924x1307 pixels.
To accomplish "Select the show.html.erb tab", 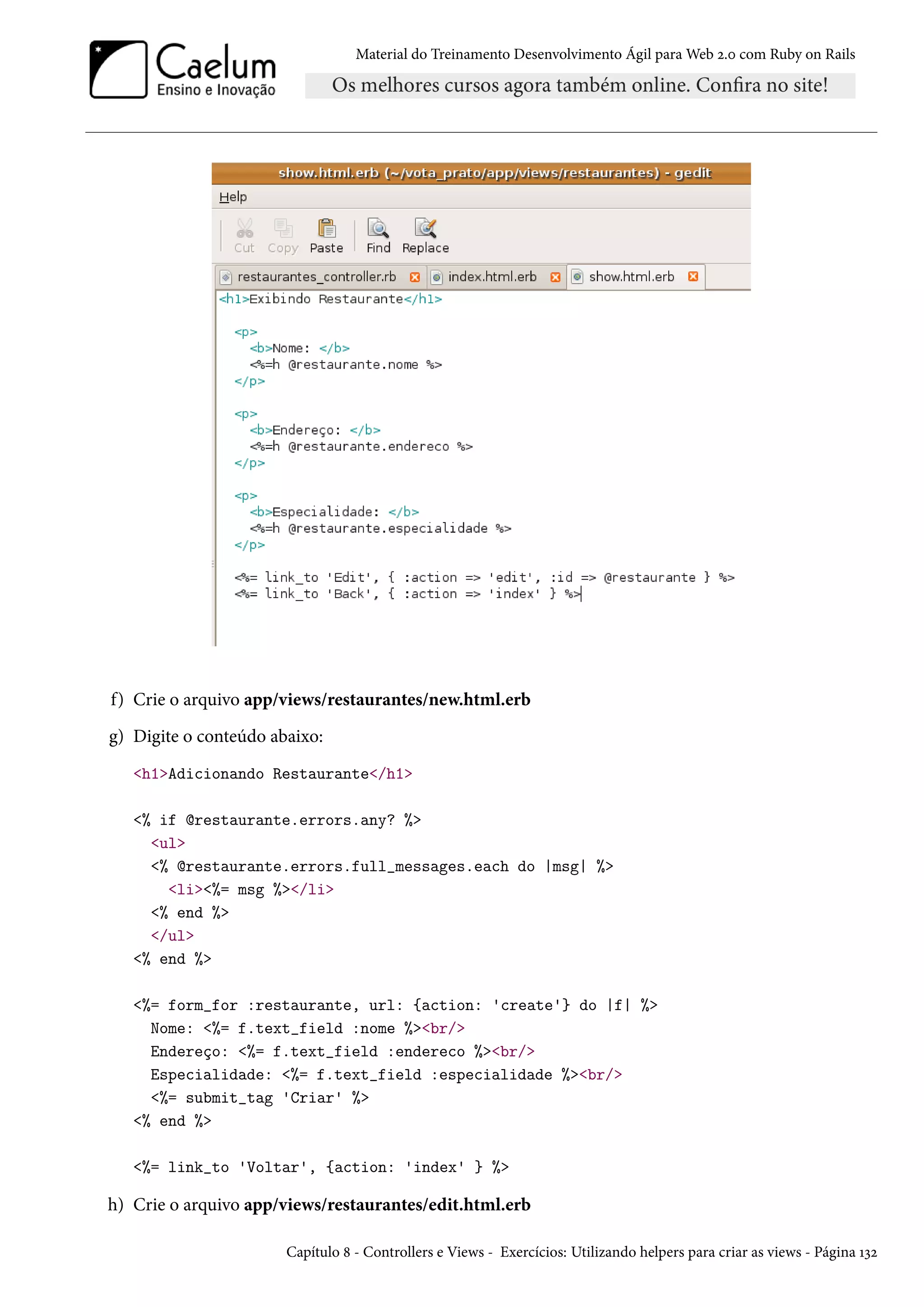I will click(x=632, y=277).
